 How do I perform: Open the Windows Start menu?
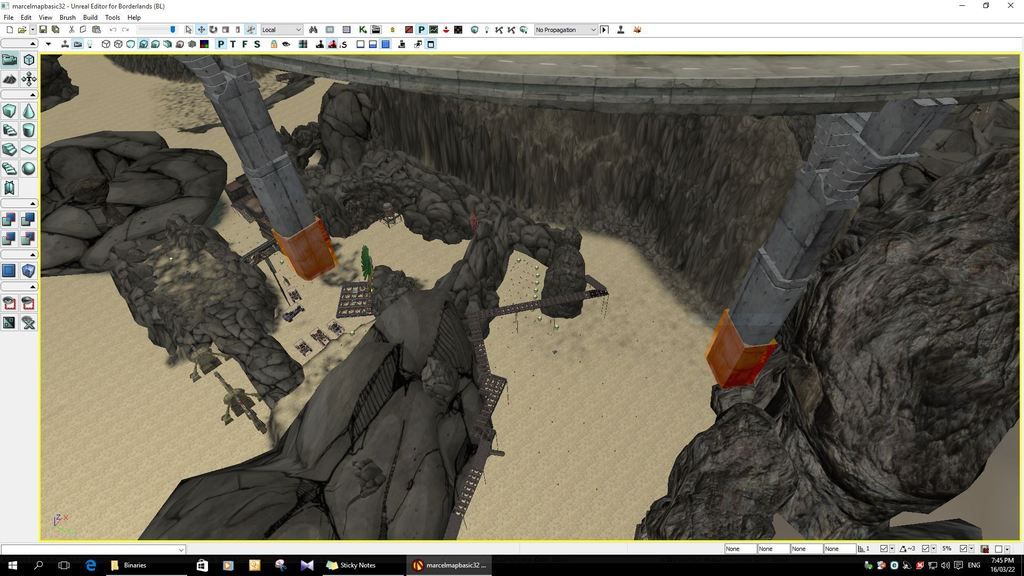click(12, 565)
